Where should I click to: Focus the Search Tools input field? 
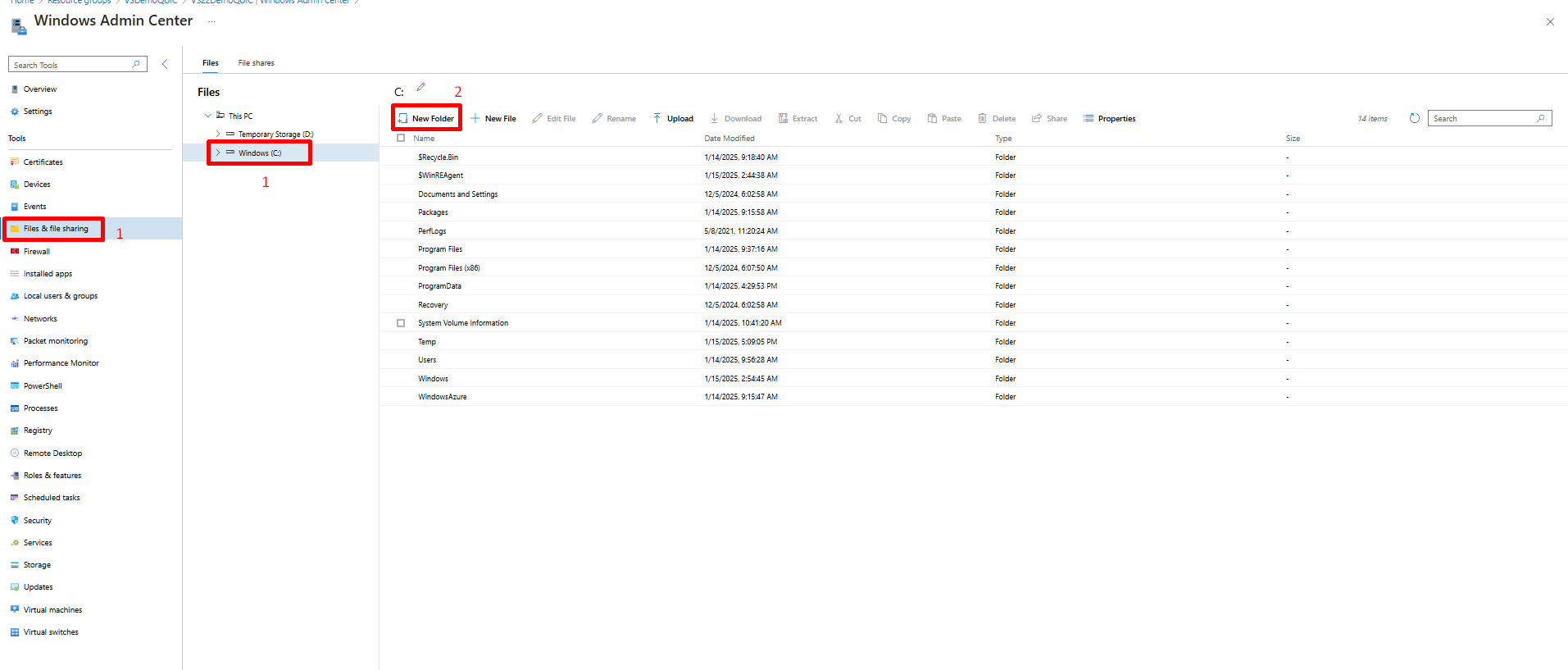click(x=78, y=65)
